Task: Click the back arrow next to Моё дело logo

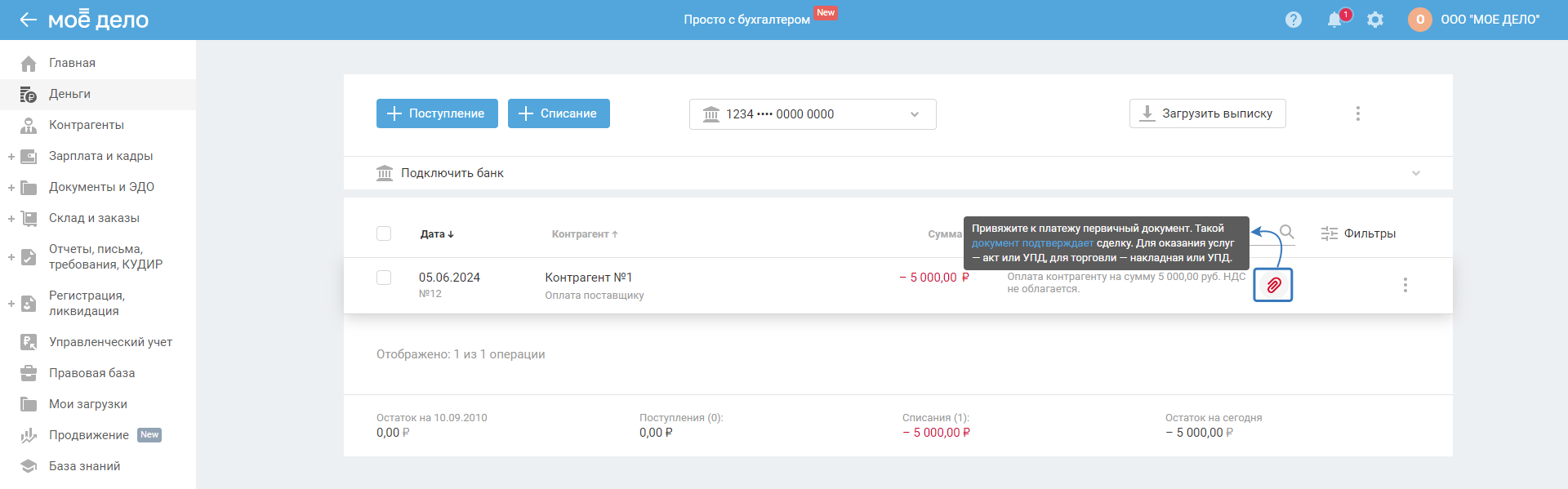Action: pos(29,20)
